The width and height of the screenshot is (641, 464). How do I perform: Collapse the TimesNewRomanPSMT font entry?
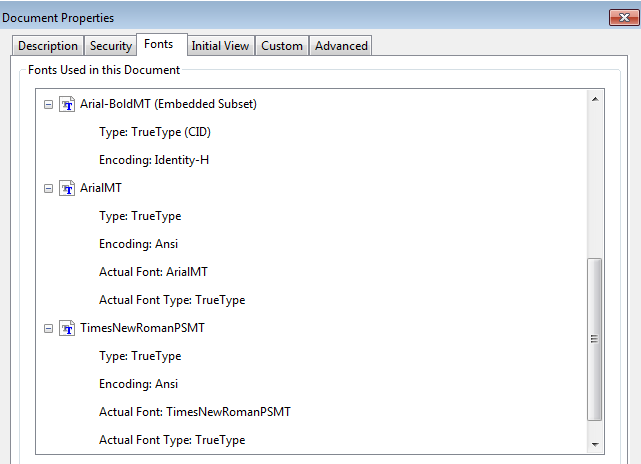click(x=48, y=329)
